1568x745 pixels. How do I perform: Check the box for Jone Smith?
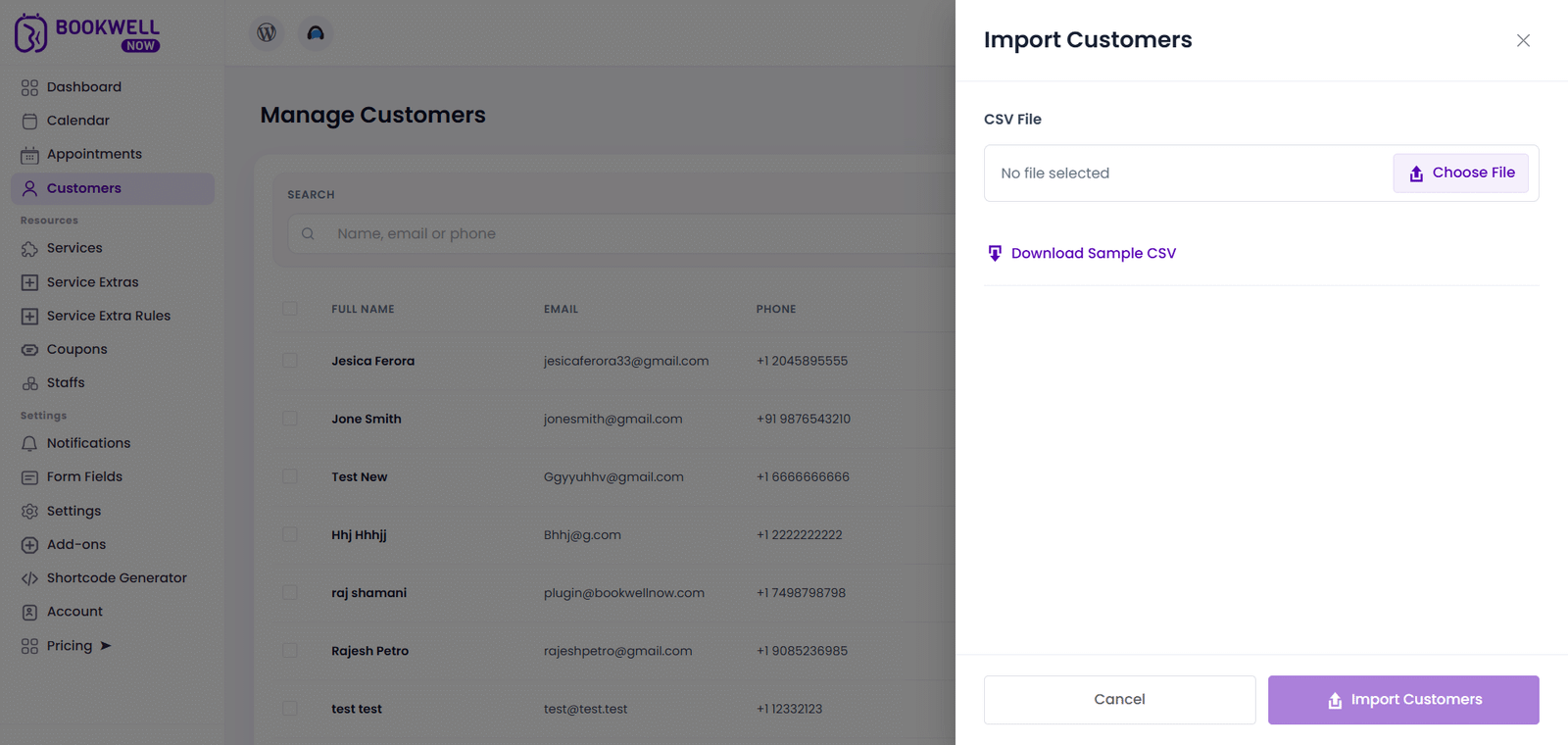(290, 419)
